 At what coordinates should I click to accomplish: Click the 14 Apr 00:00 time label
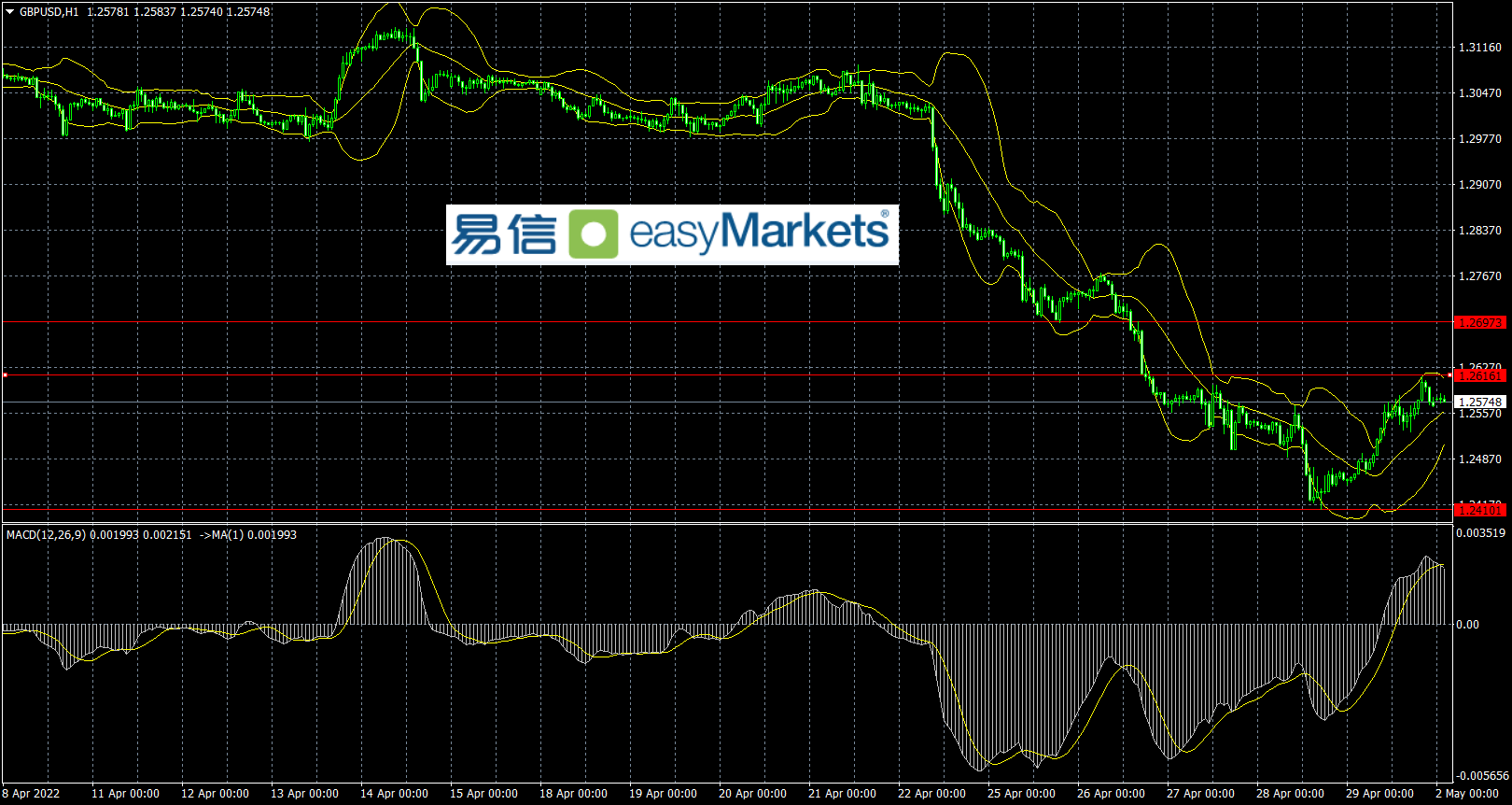[x=394, y=794]
